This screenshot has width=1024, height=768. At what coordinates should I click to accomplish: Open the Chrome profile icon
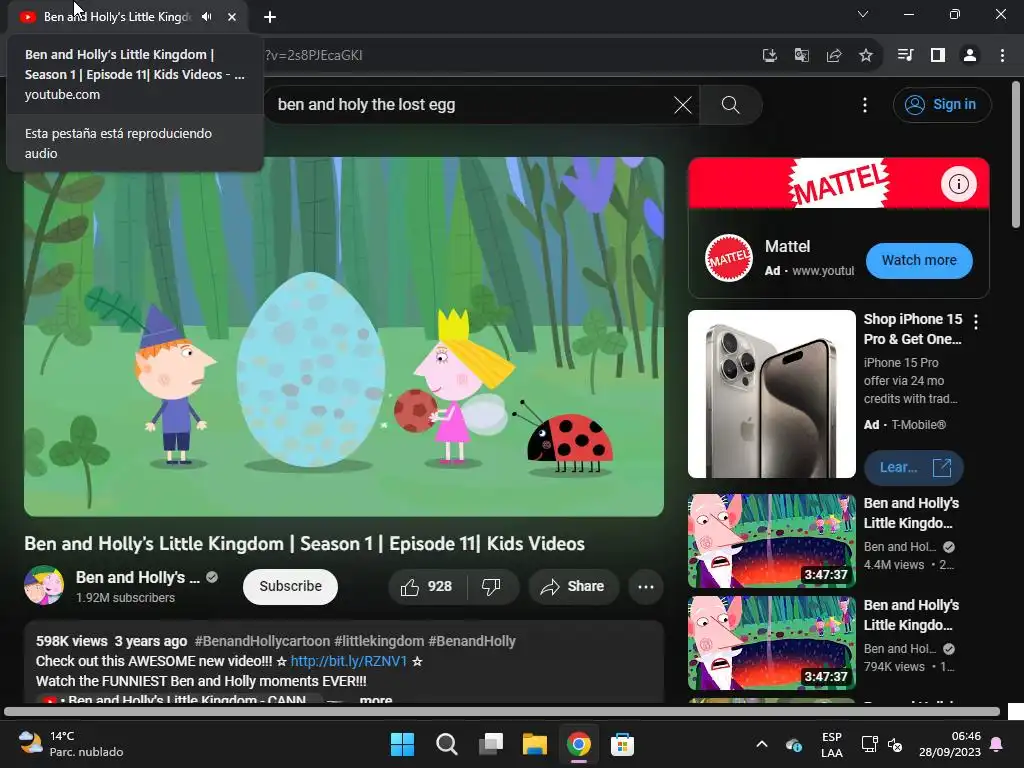[x=970, y=56]
